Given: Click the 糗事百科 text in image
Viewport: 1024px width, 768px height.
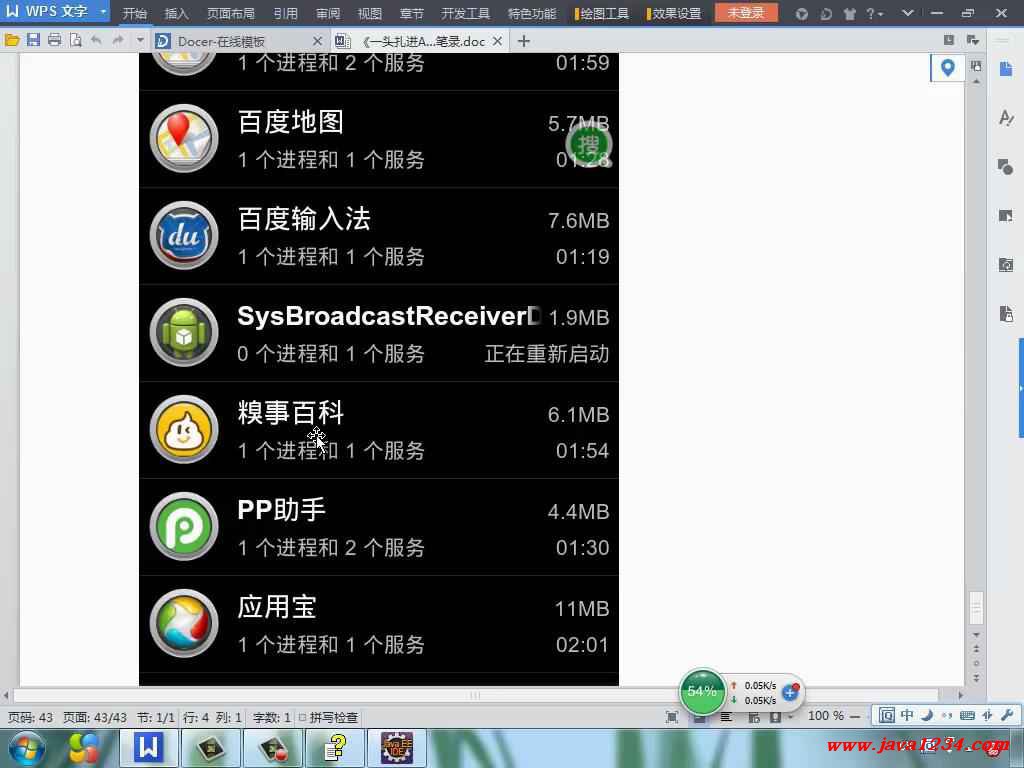Looking at the screenshot, I should point(291,413).
